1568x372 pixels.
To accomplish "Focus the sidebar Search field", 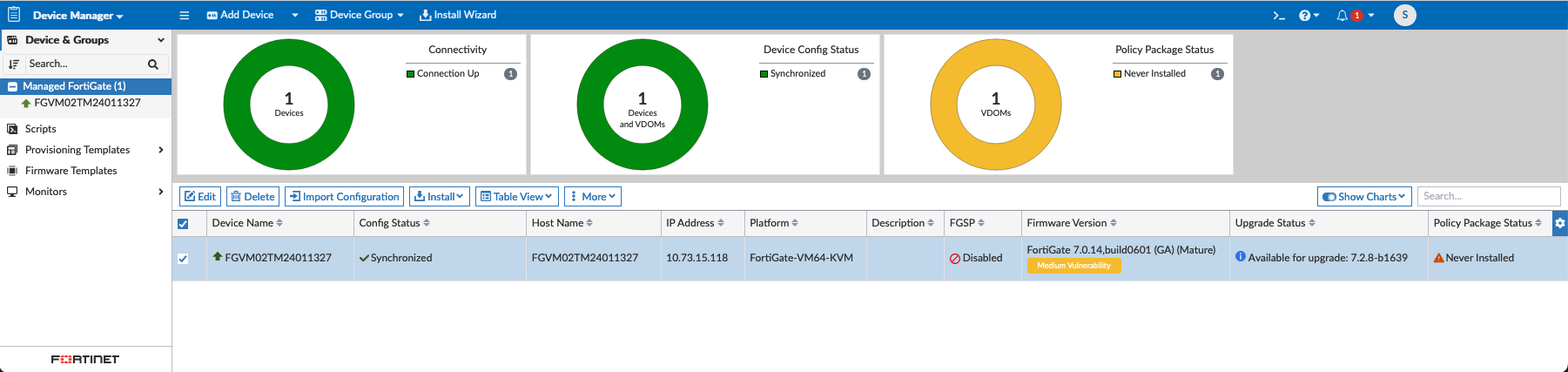I will (85, 64).
